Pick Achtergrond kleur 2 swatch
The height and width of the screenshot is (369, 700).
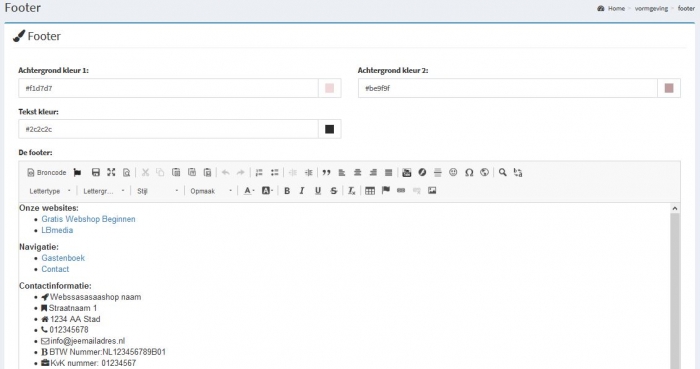pyautogui.click(x=669, y=88)
